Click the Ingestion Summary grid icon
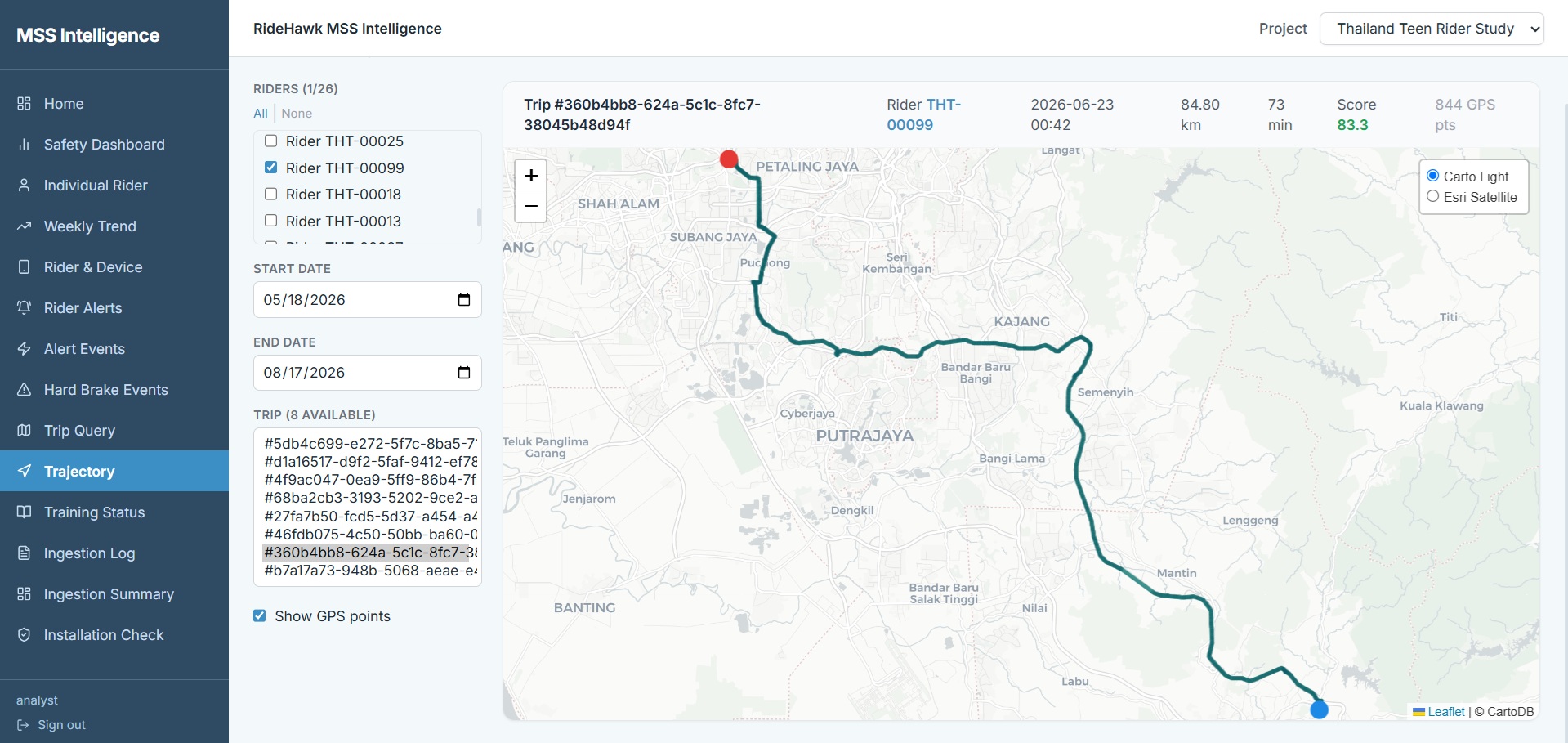 coord(24,594)
